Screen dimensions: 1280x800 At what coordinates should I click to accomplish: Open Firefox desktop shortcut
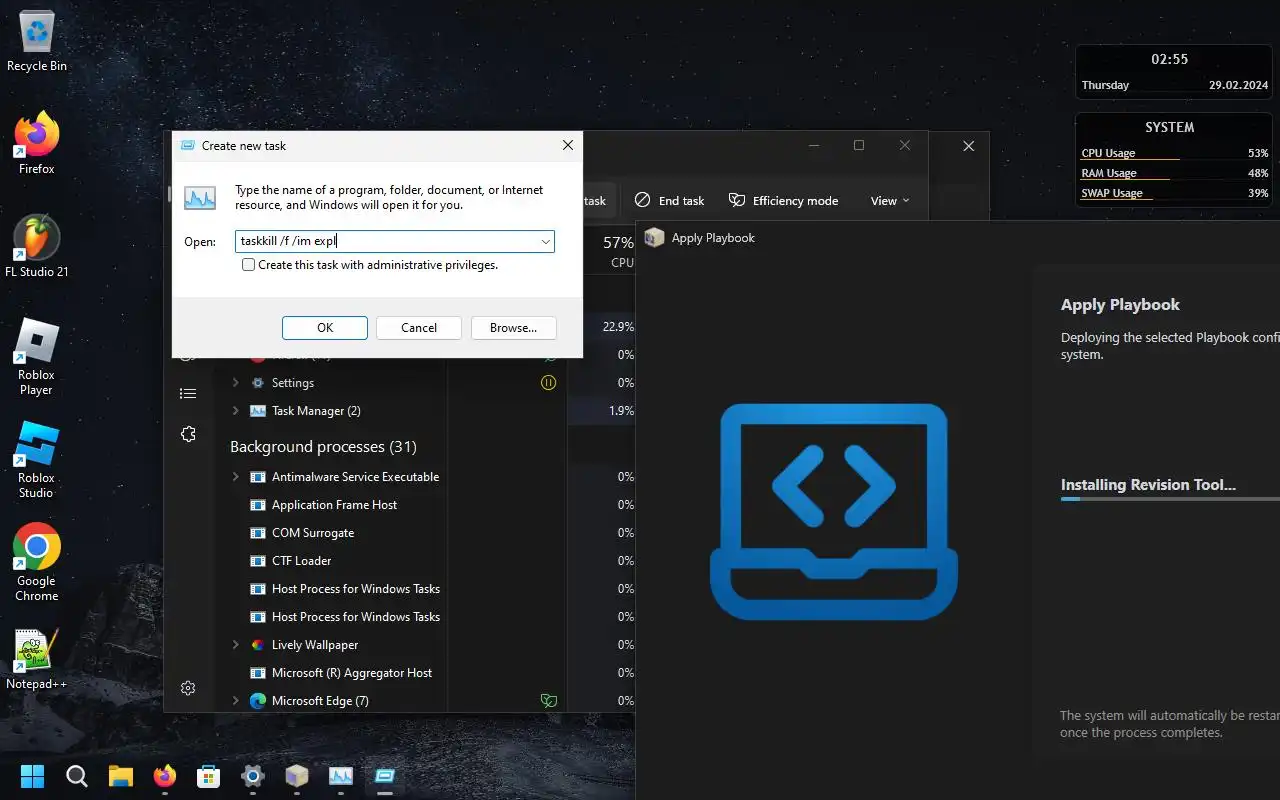[x=36, y=144]
